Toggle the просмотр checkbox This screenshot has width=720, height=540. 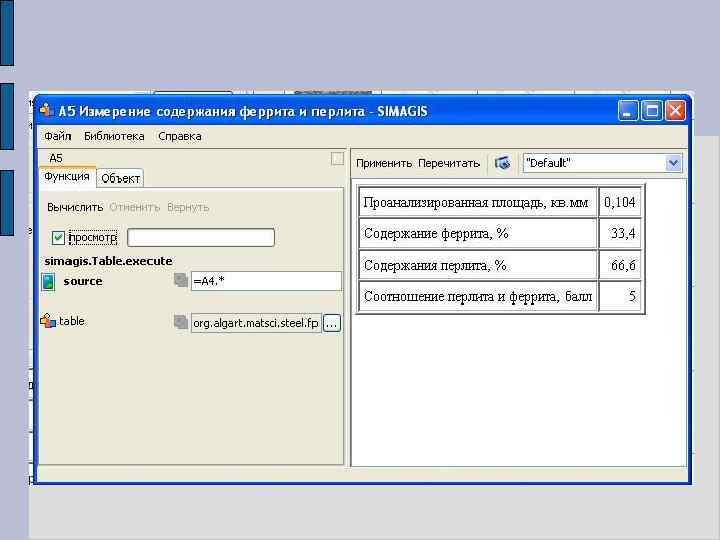click(x=58, y=237)
